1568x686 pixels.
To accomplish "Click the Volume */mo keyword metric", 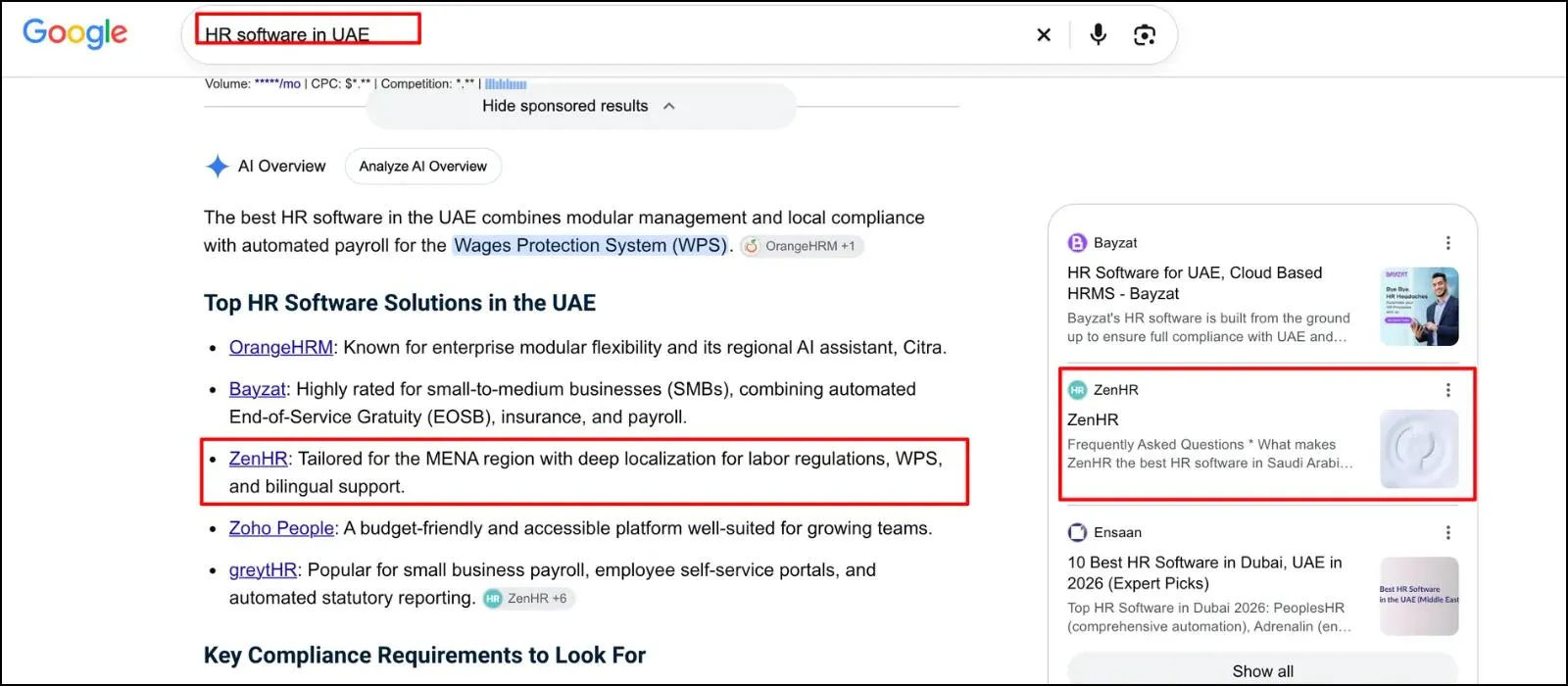I will [x=253, y=84].
